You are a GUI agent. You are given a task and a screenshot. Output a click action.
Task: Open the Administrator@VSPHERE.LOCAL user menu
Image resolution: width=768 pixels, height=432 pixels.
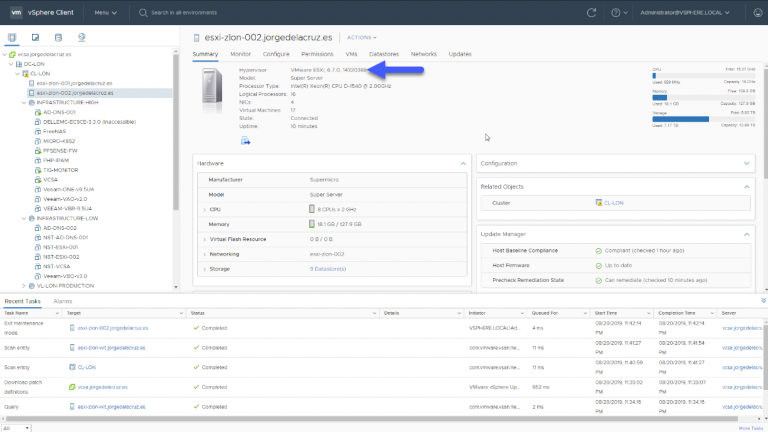click(x=685, y=13)
